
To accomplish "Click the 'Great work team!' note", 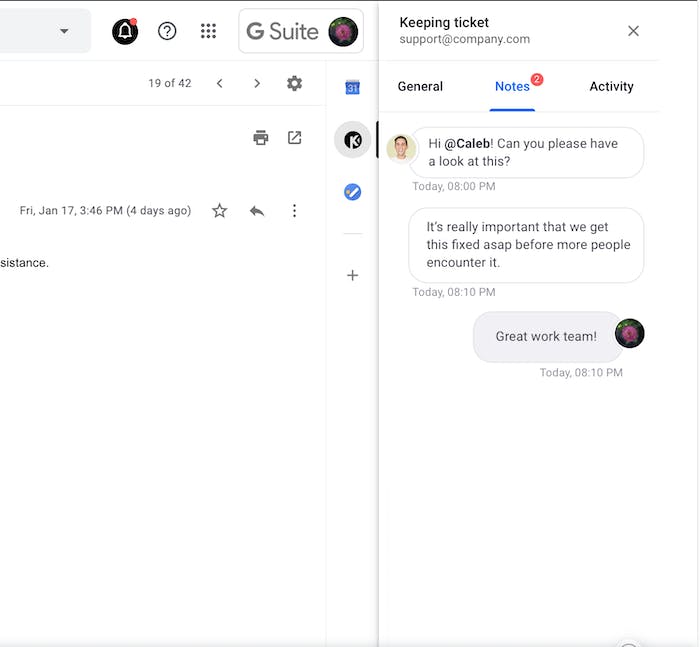I will pos(546,336).
